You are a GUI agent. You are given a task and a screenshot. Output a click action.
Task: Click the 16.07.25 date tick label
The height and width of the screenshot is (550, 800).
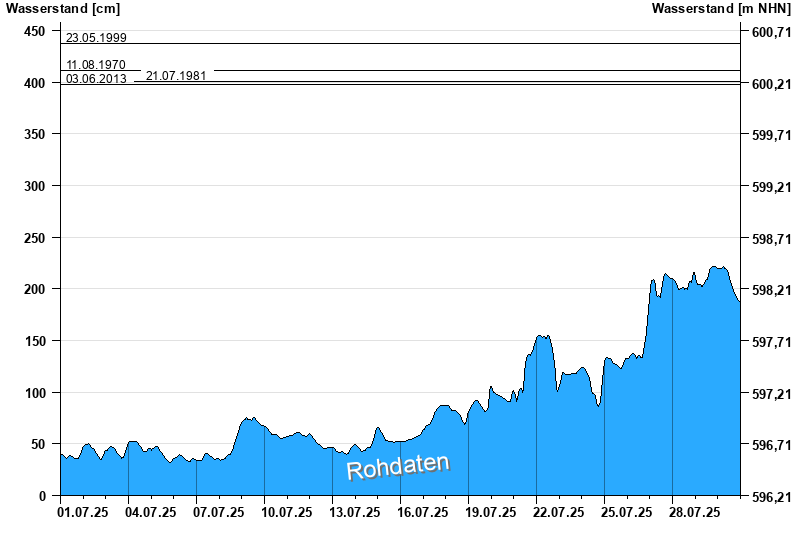coord(423,512)
